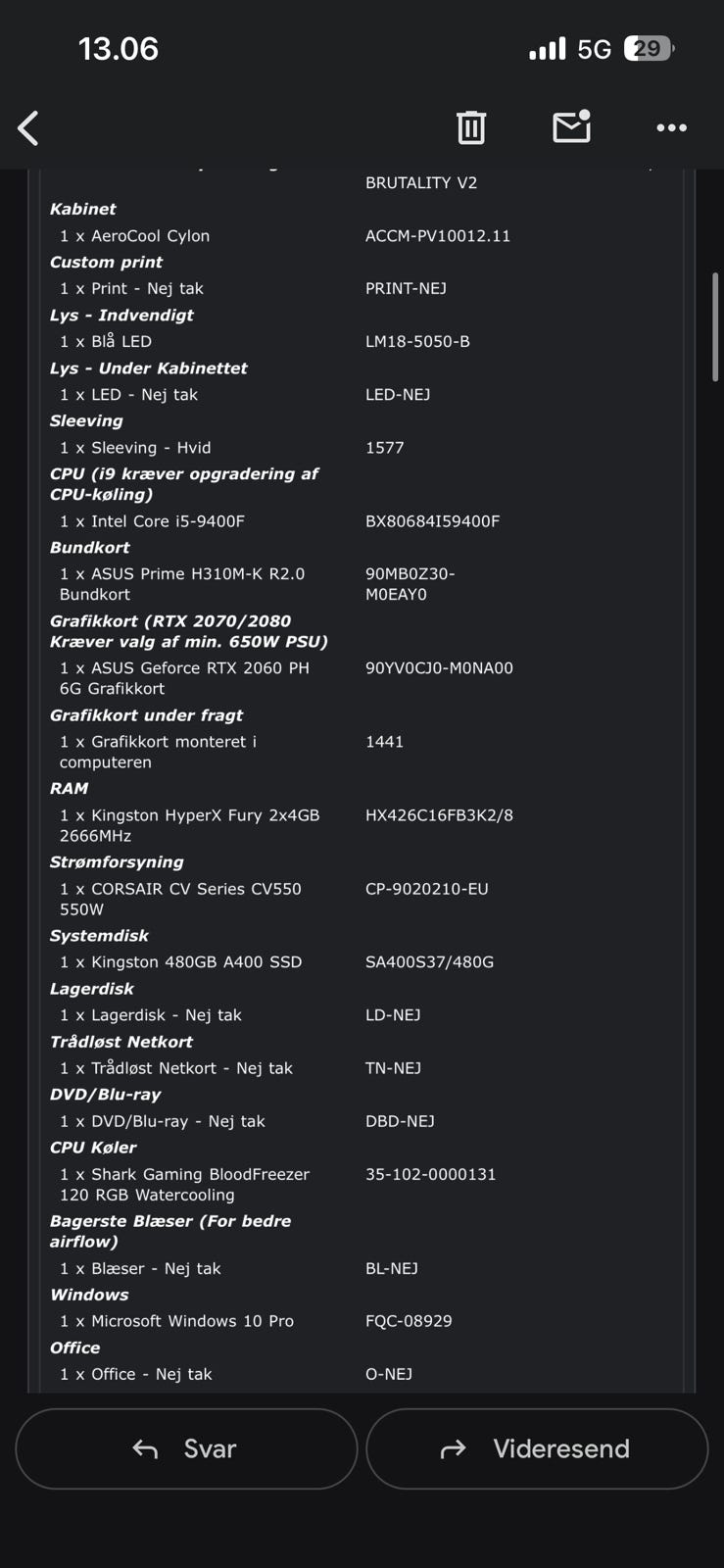
Task: Tap the battery indicator in status bar
Action: click(649, 48)
